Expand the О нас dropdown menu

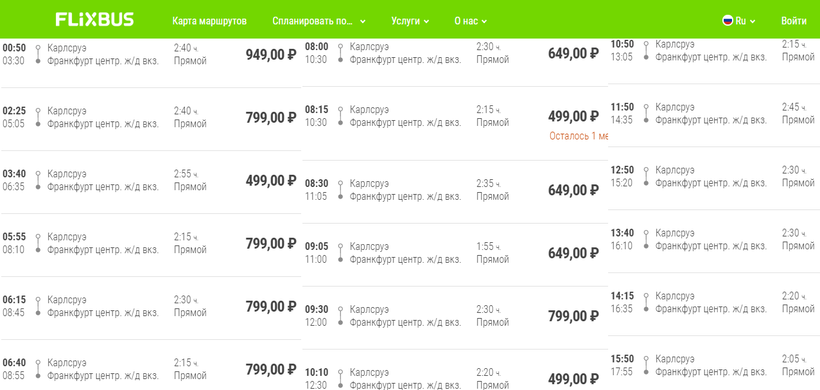point(470,21)
